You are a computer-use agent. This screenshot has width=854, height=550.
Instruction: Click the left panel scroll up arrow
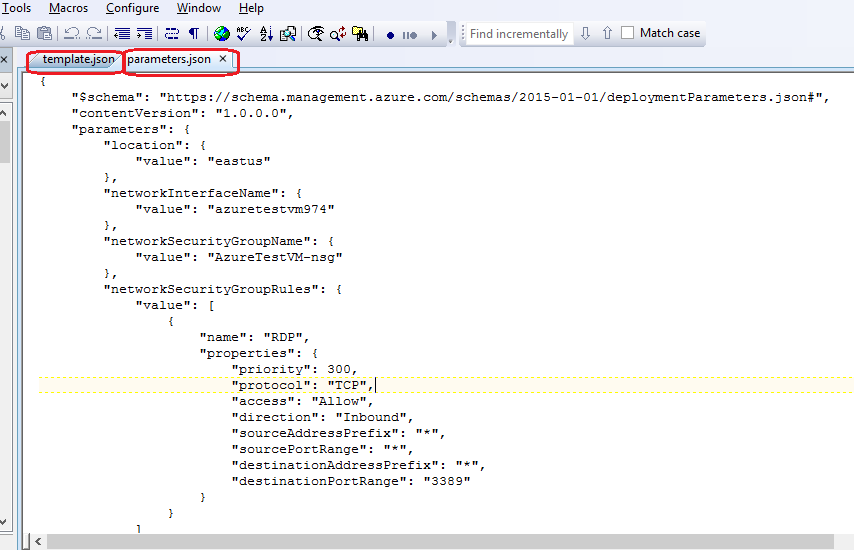[3, 113]
